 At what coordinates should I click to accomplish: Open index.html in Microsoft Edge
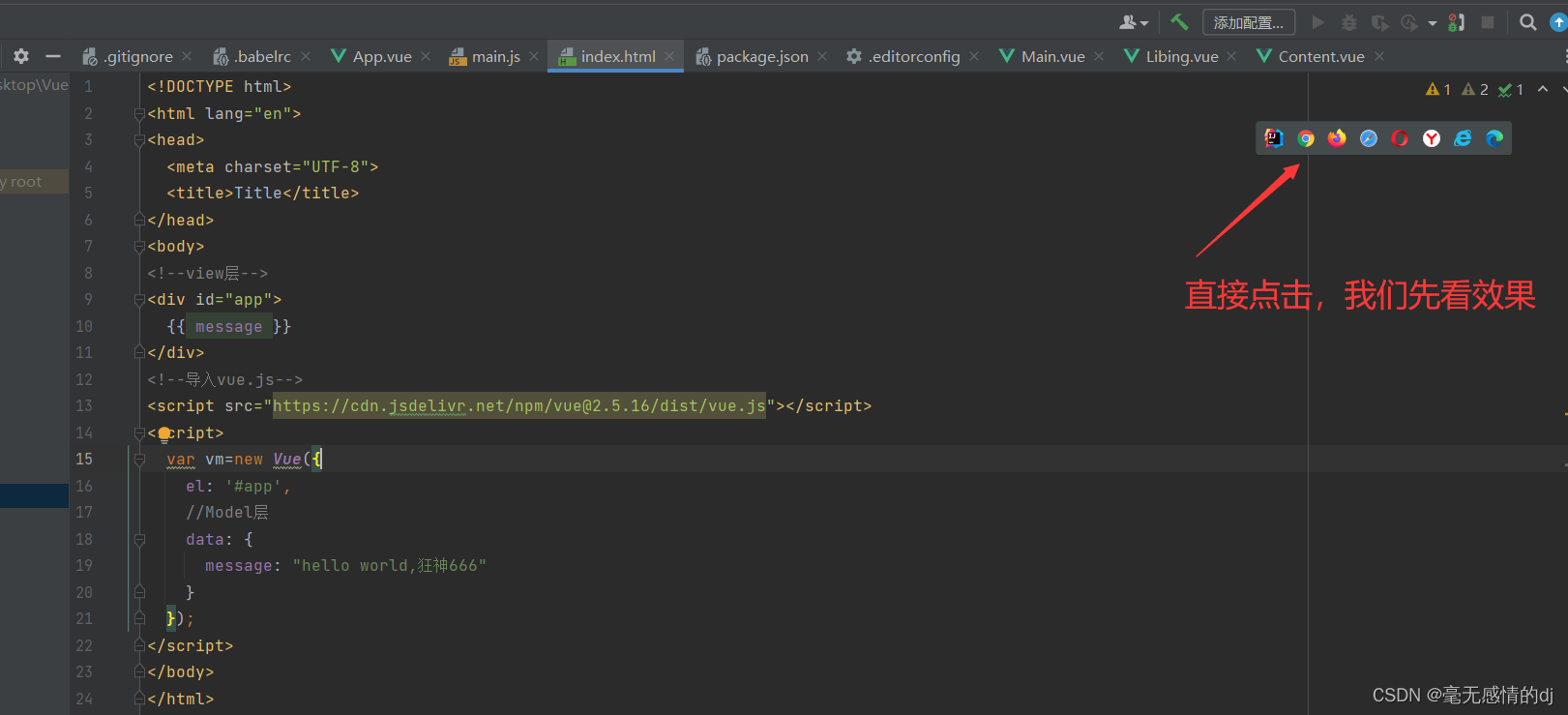1494,138
